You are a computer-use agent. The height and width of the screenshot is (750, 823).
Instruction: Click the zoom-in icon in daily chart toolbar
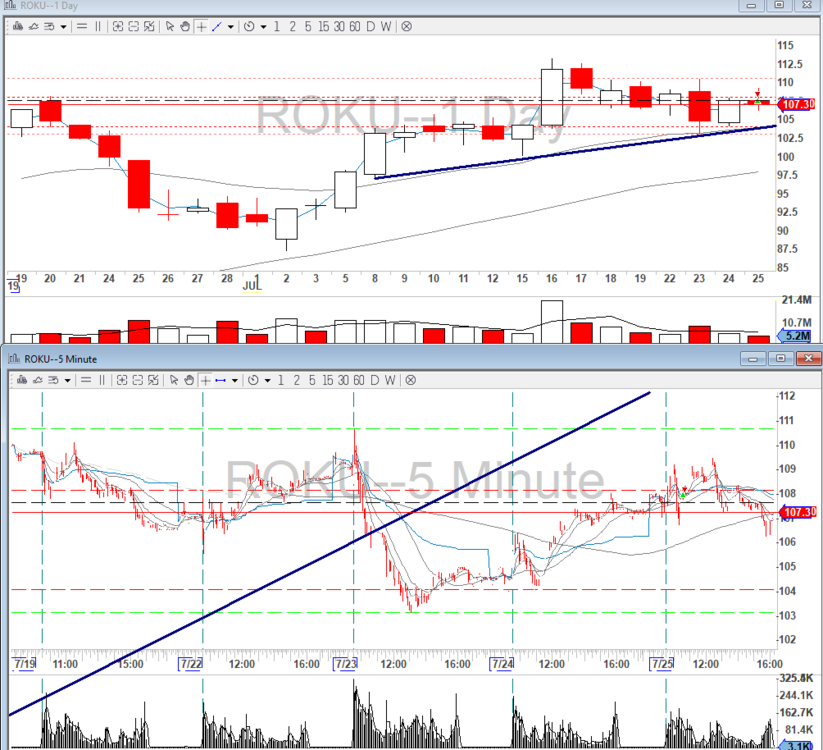tap(118, 26)
